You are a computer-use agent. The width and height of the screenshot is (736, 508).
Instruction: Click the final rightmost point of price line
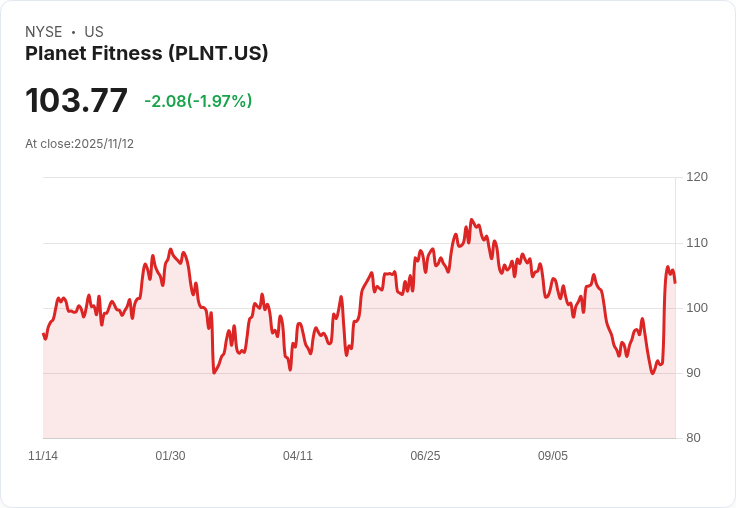pos(675,282)
